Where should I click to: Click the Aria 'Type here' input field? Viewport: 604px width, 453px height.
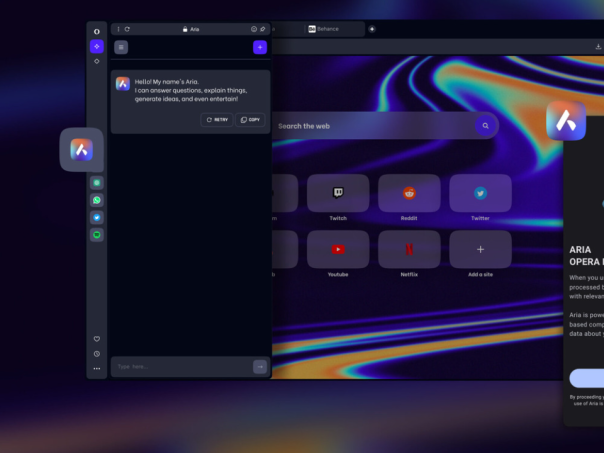(x=180, y=367)
